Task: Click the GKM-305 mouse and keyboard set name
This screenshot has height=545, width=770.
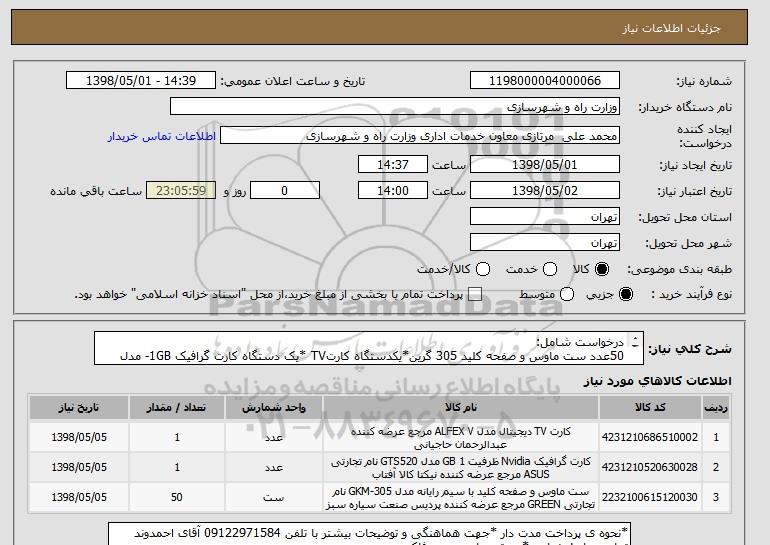Action: [x=461, y=498]
